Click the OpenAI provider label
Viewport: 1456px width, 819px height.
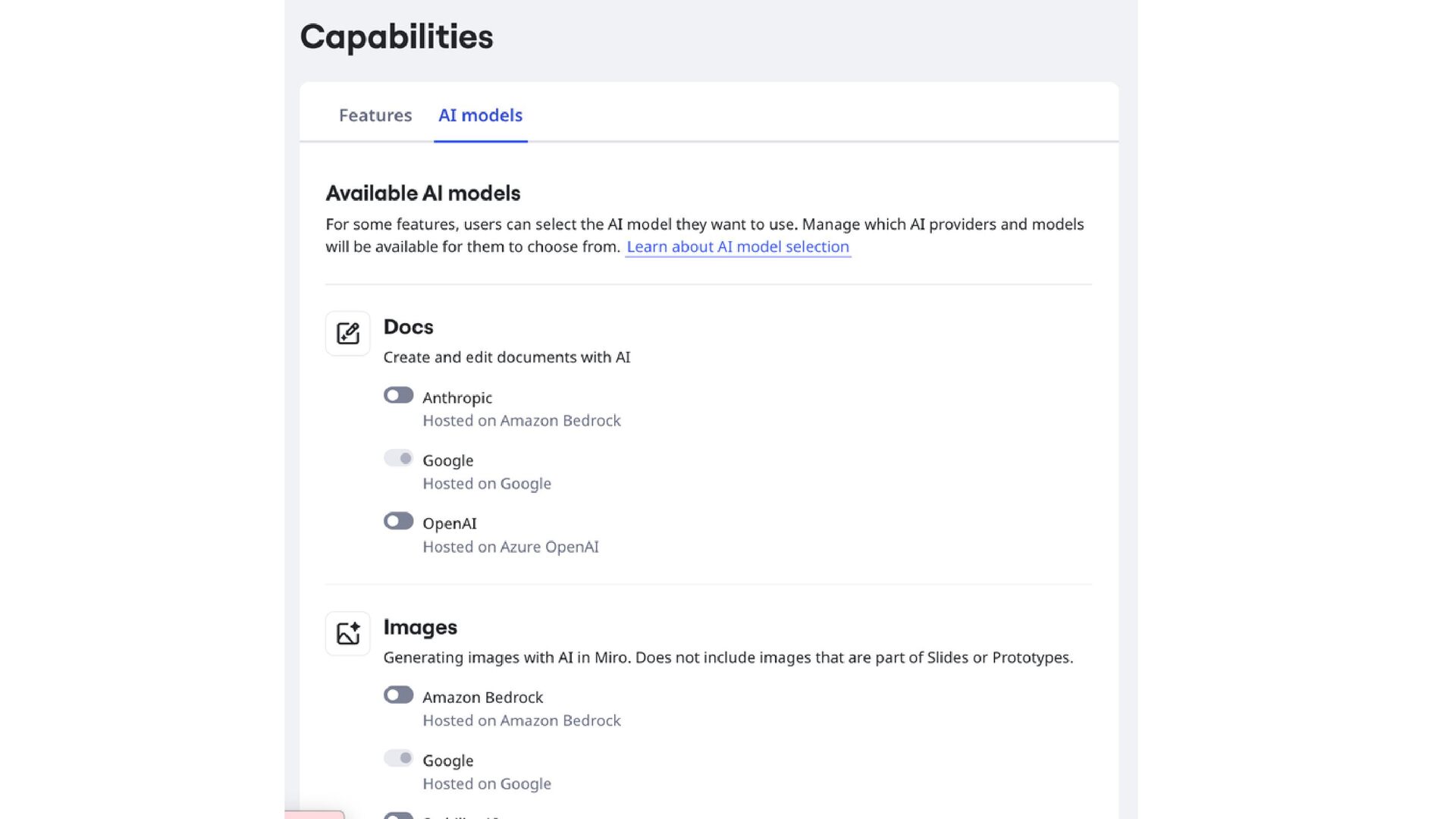(450, 523)
